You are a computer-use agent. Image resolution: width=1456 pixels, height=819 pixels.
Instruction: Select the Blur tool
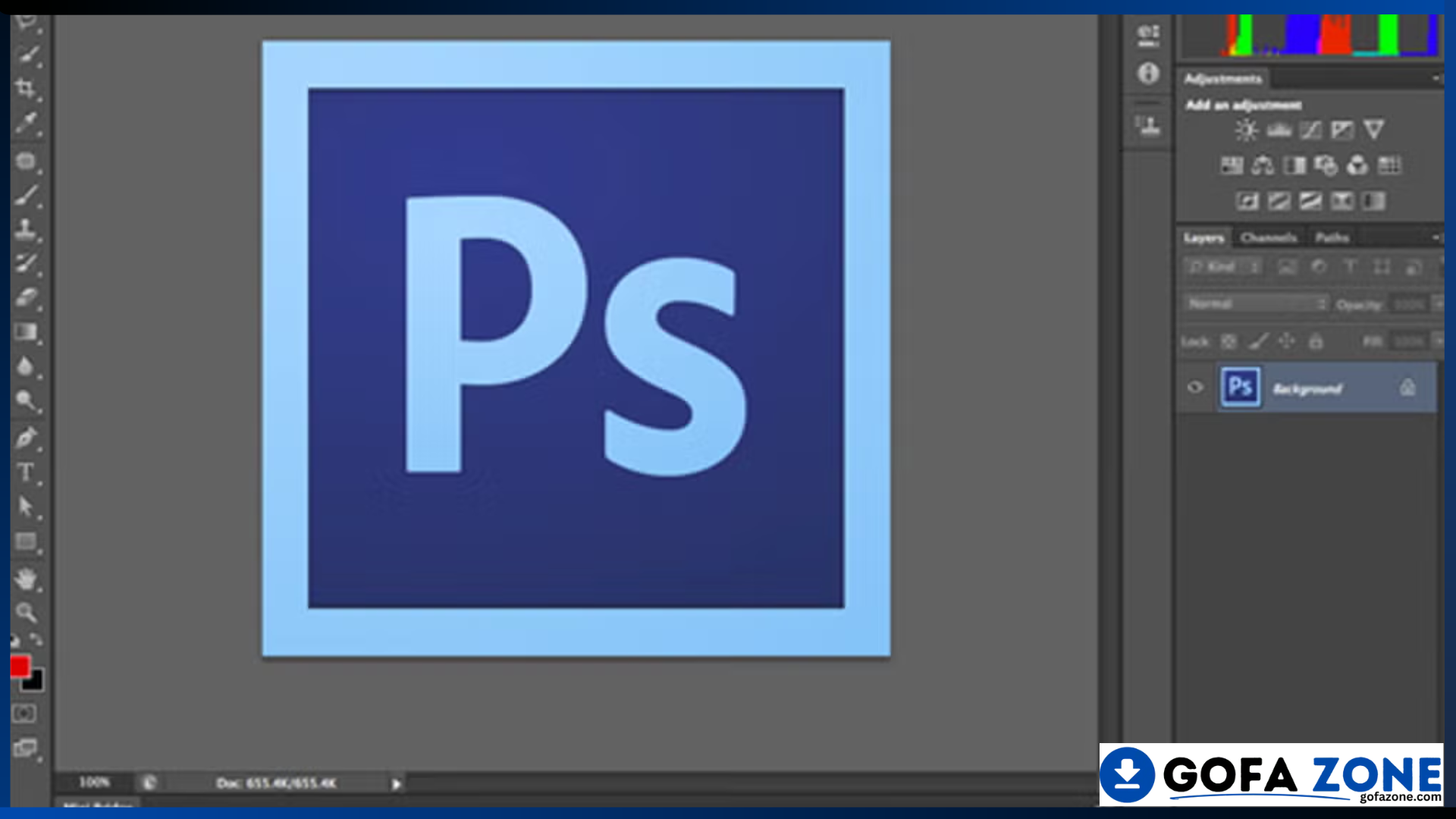26,366
